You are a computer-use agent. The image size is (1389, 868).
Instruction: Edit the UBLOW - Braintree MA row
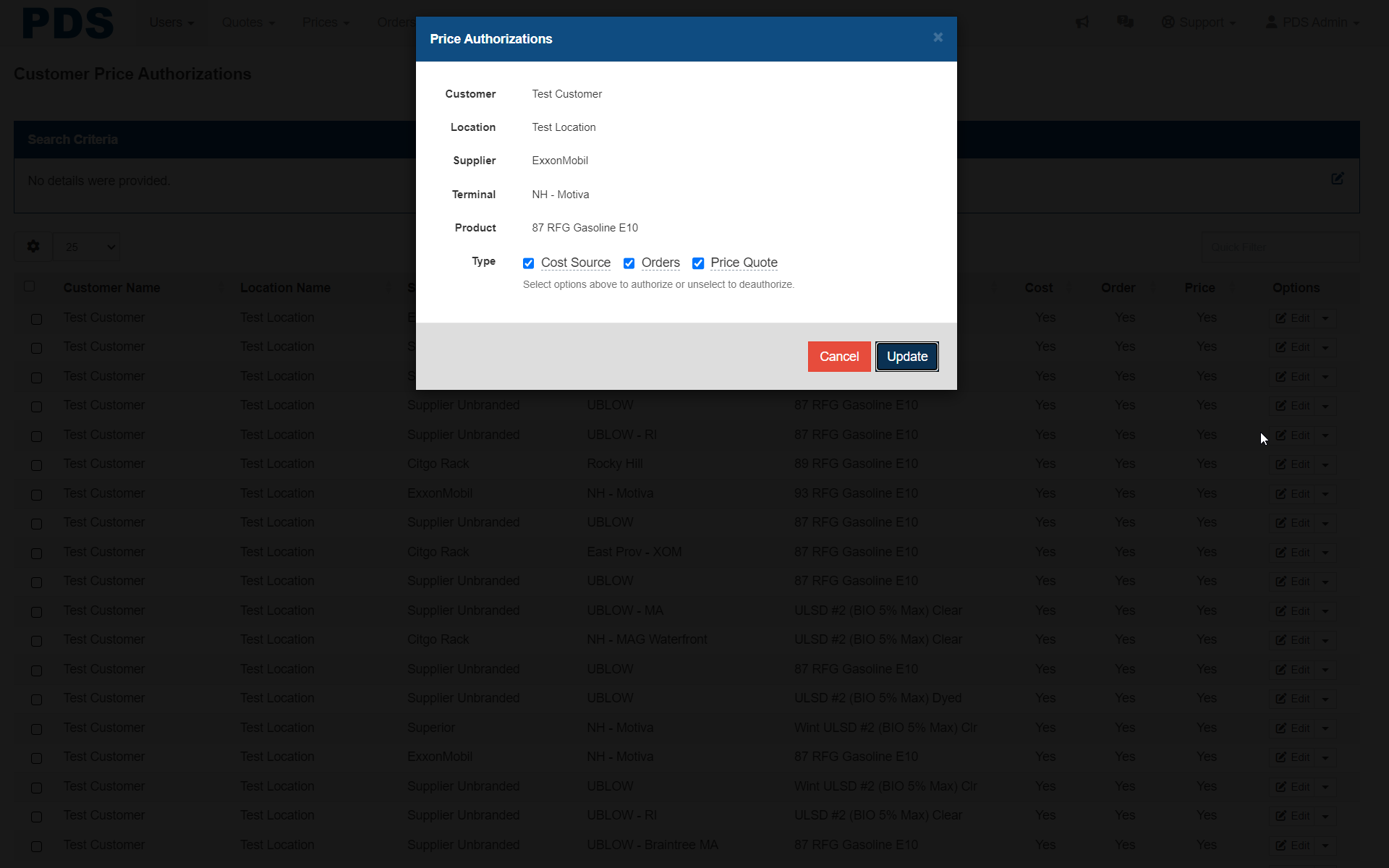[1293, 846]
